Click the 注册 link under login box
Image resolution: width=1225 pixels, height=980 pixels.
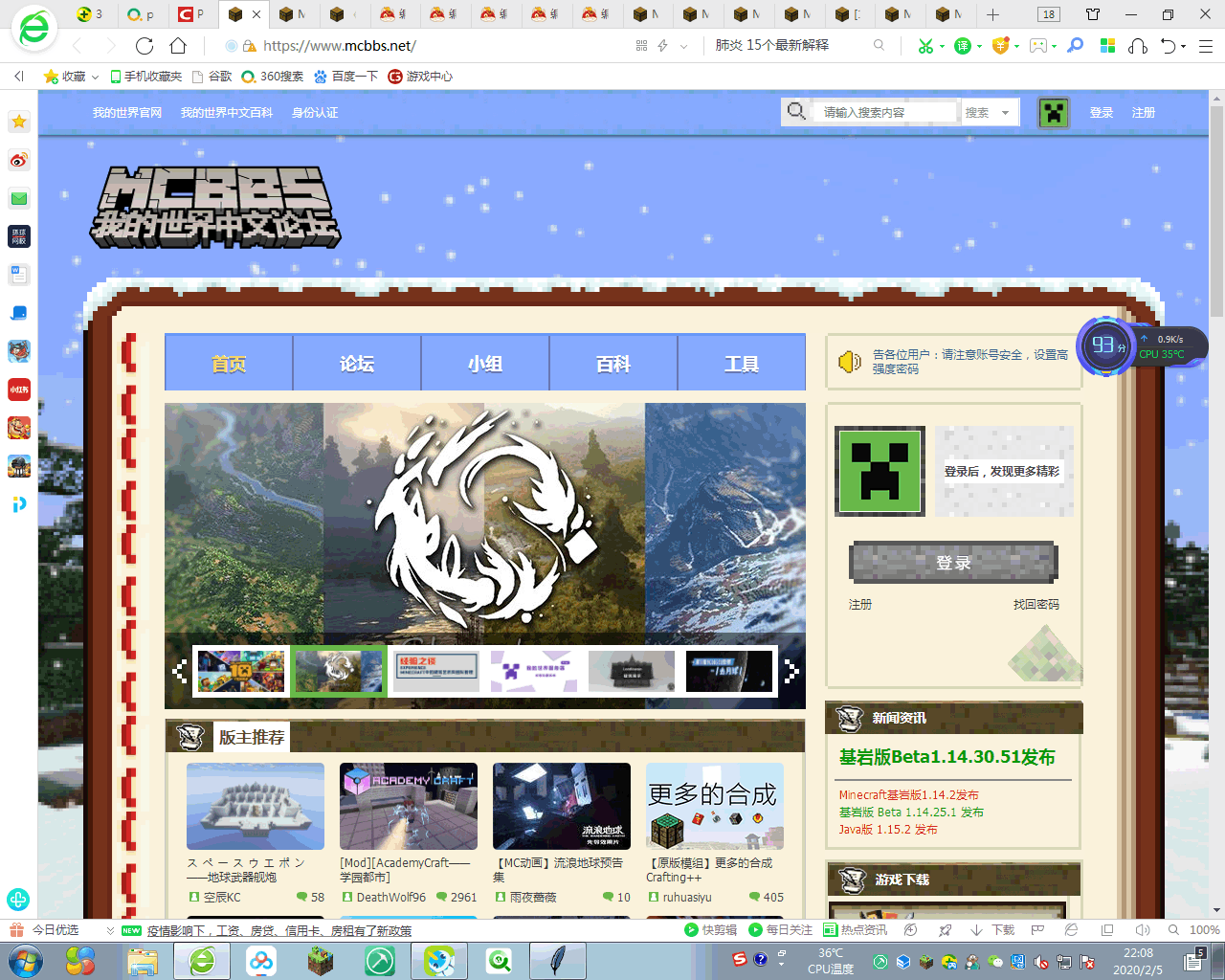860,605
